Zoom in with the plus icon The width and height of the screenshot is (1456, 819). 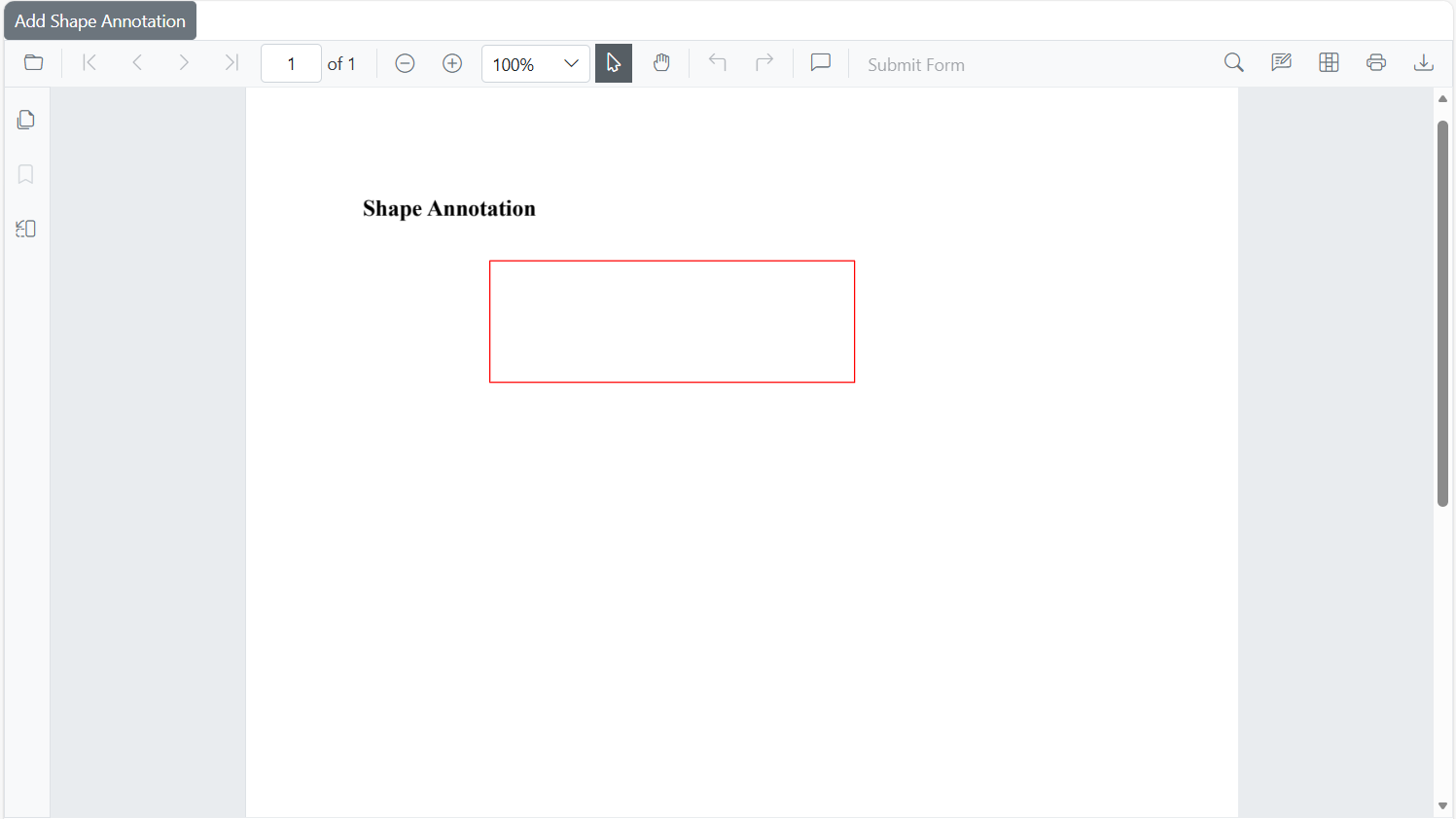click(452, 63)
